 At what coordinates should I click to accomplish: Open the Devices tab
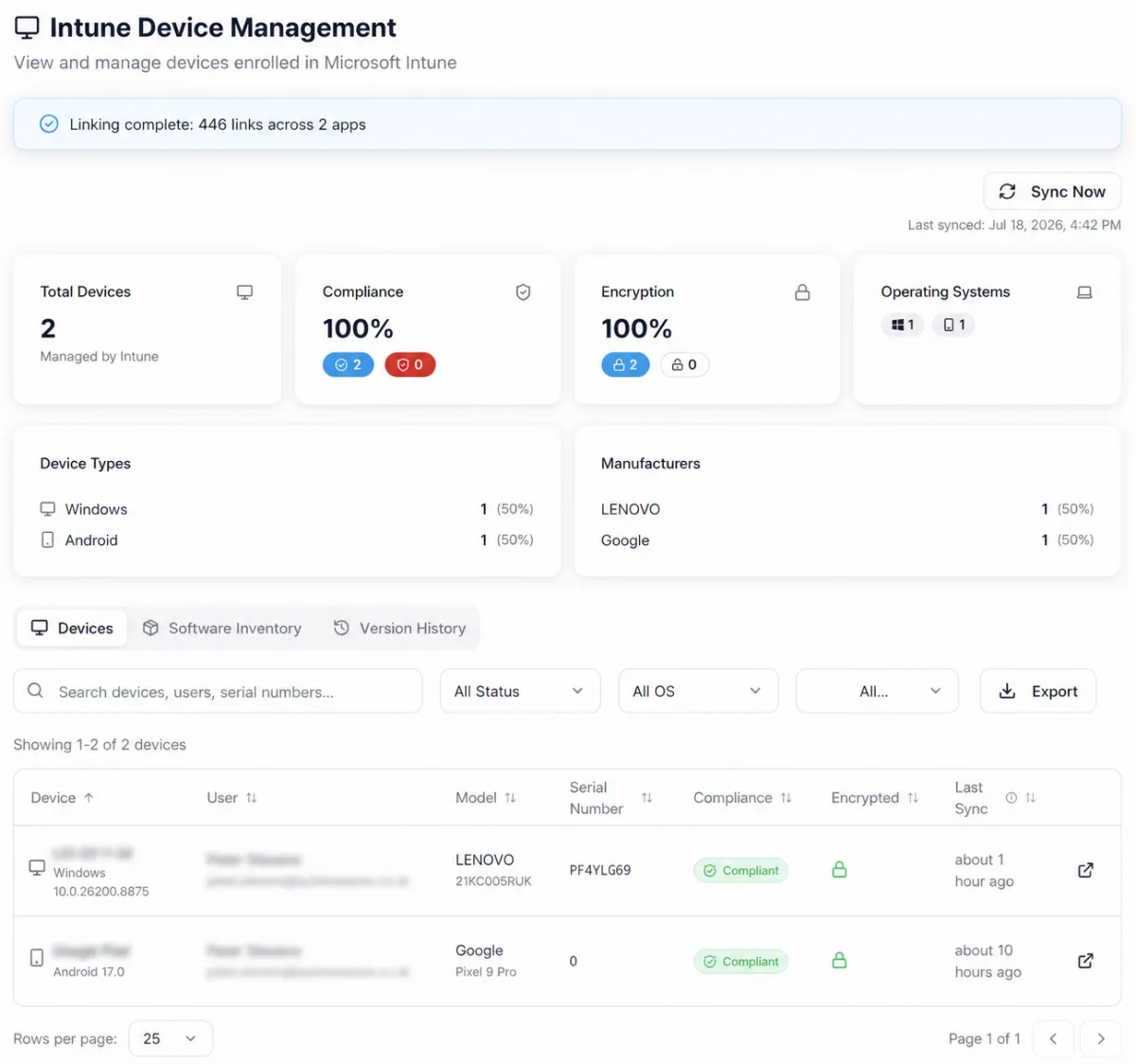pyautogui.click(x=72, y=628)
